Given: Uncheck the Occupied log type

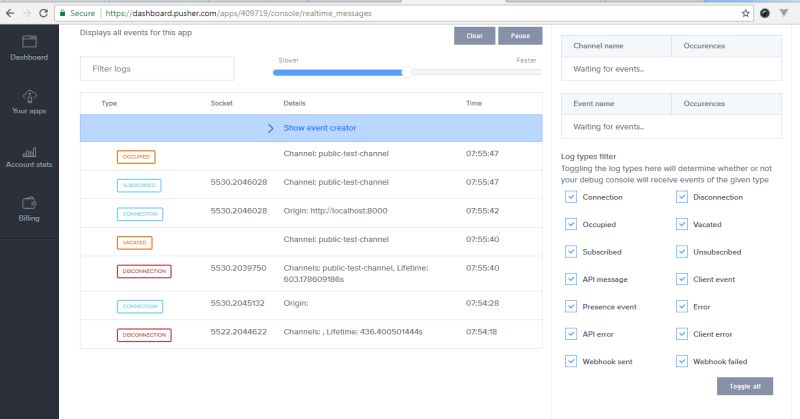Looking at the screenshot, I should coord(571,224).
